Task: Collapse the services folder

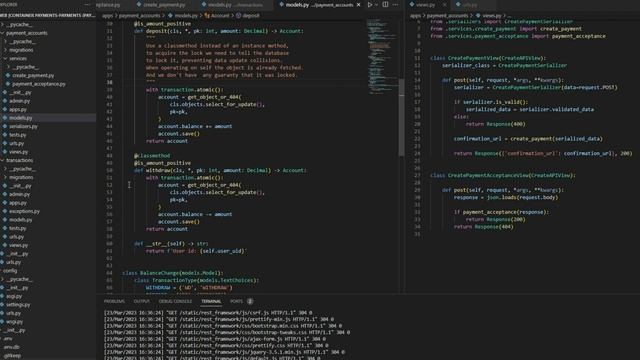Action: pos(6,59)
